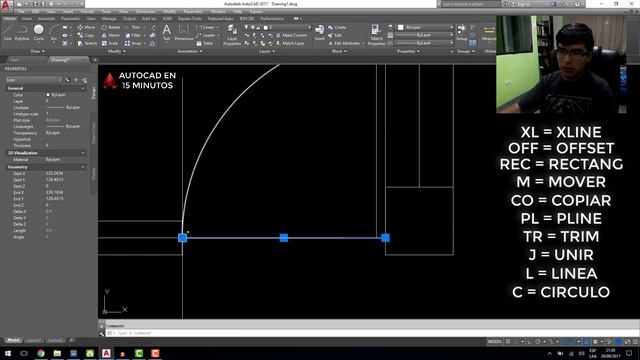Click the Scale tool

click(109, 43)
